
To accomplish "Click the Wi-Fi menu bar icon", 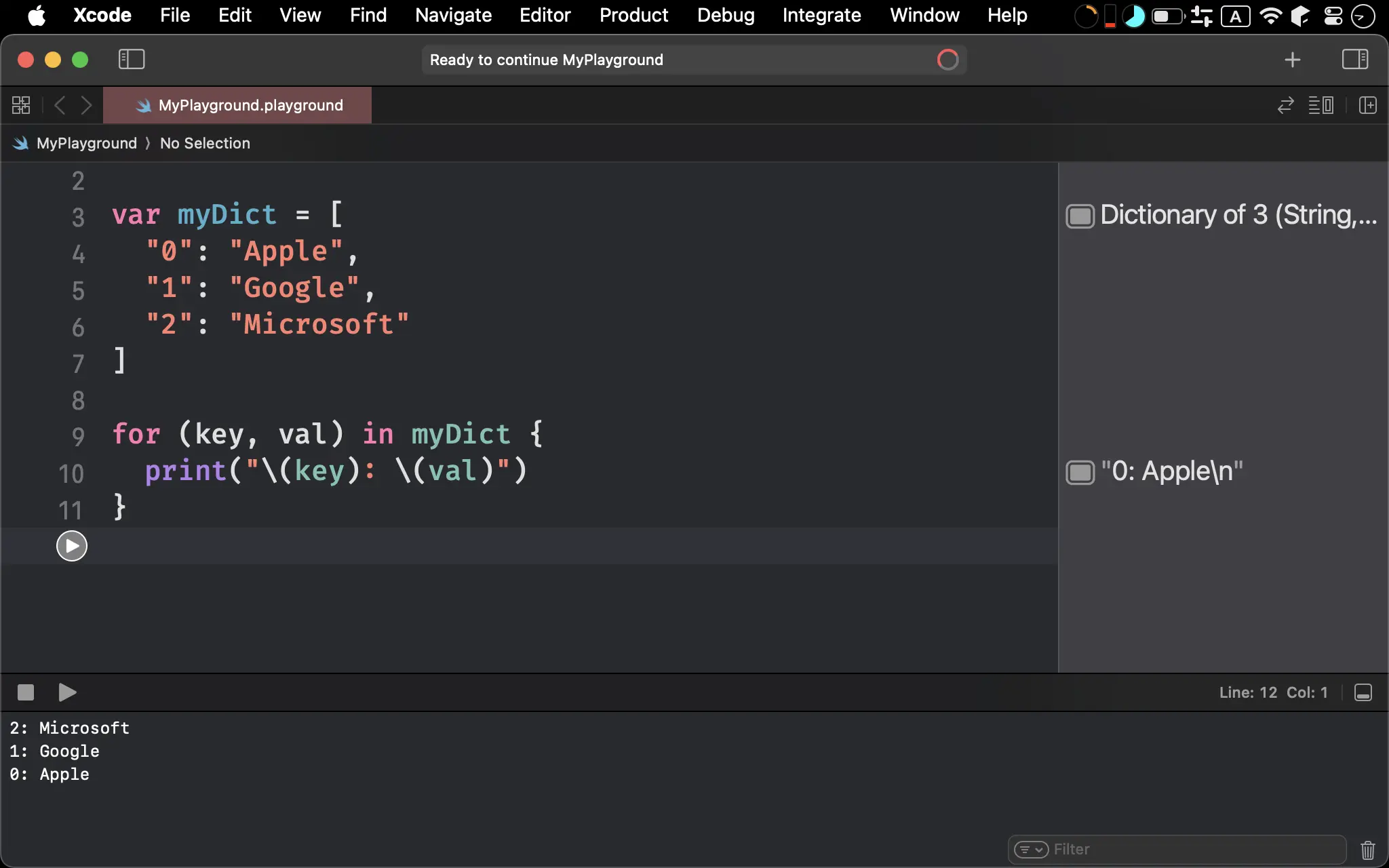I will (1270, 16).
